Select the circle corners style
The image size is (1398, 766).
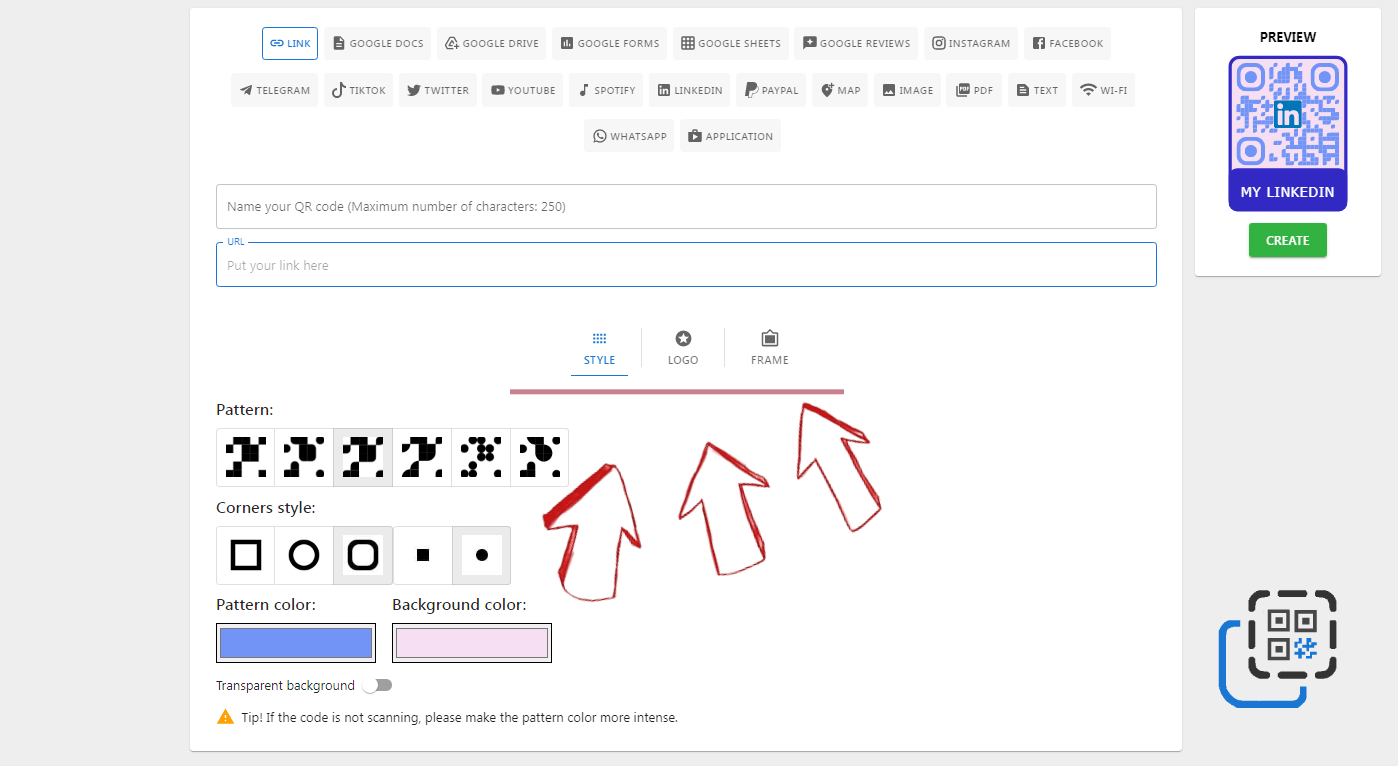tap(304, 555)
